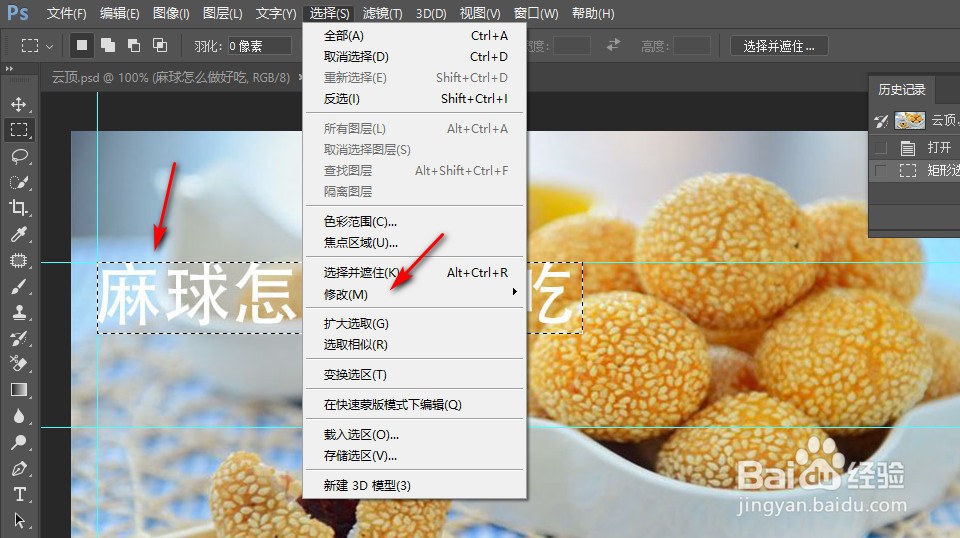The image size is (960, 538).
Task: Select the Pen tool
Action: [x=18, y=468]
